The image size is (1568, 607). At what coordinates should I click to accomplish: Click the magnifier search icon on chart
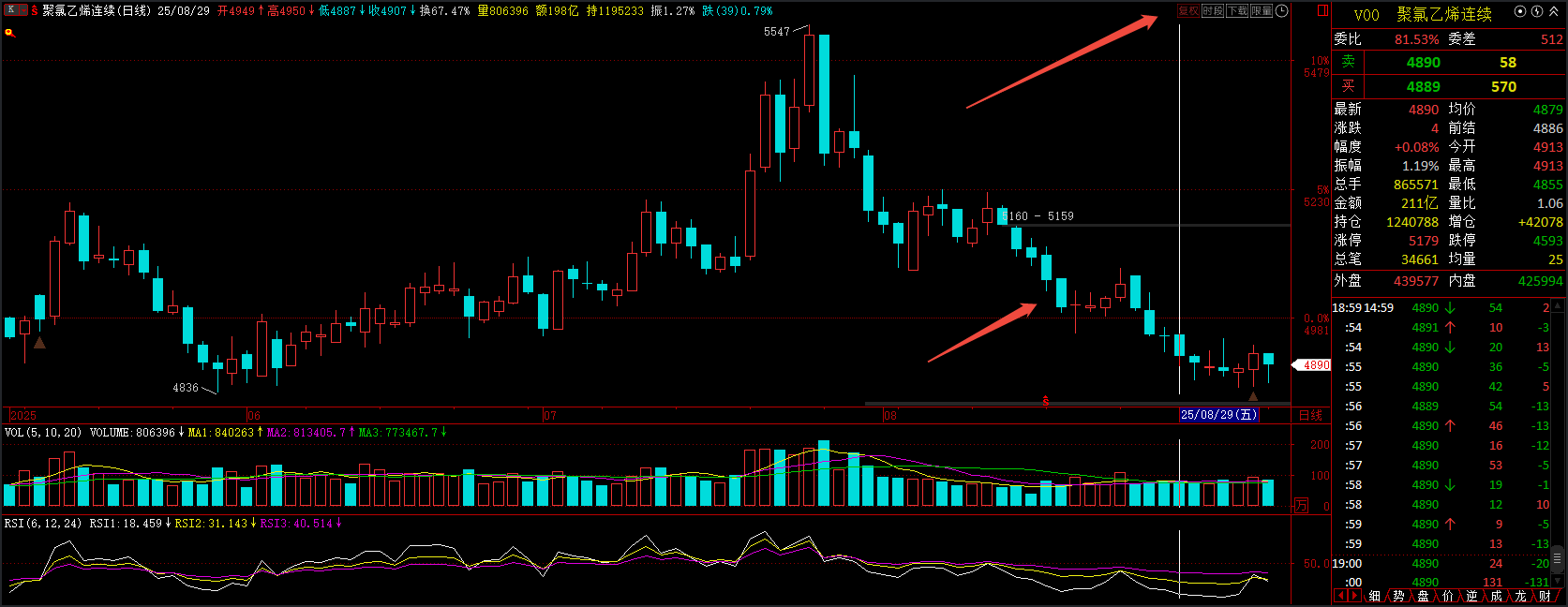tap(9, 33)
